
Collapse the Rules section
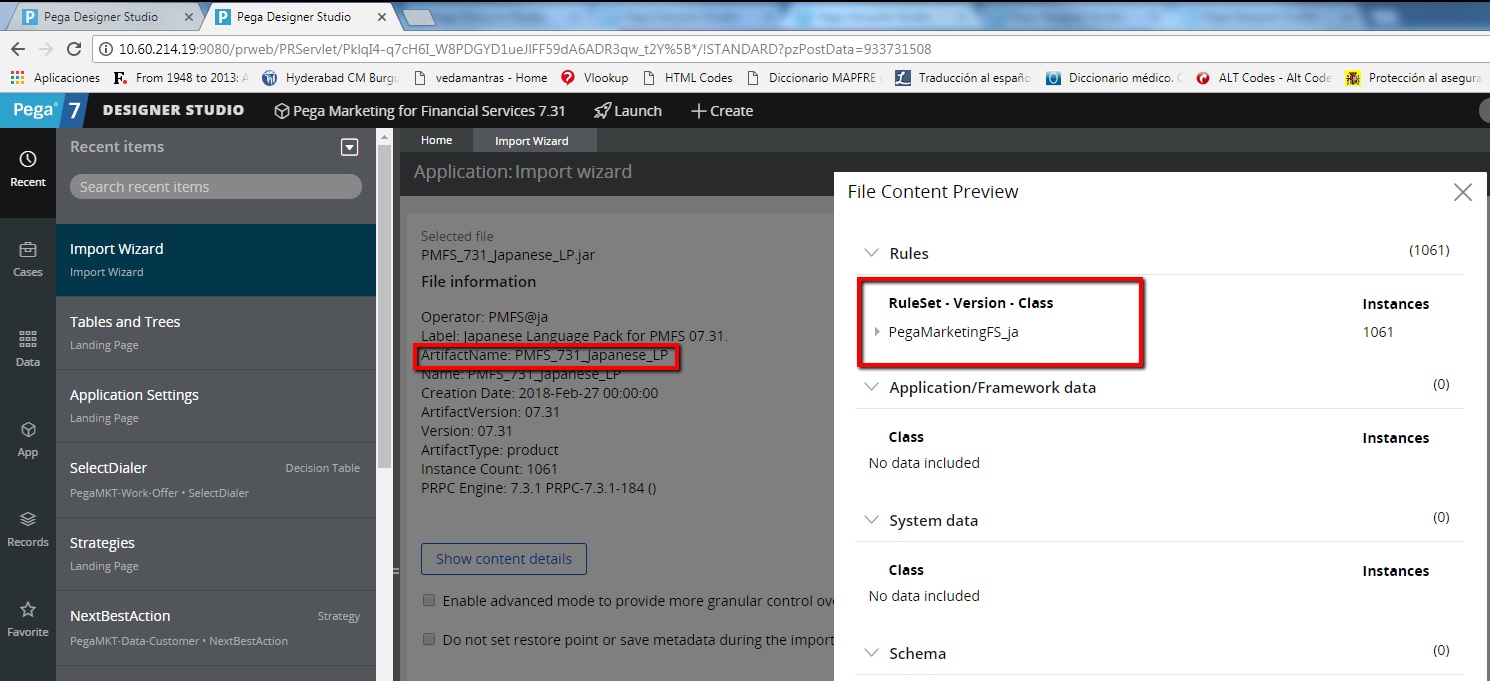[x=872, y=254]
